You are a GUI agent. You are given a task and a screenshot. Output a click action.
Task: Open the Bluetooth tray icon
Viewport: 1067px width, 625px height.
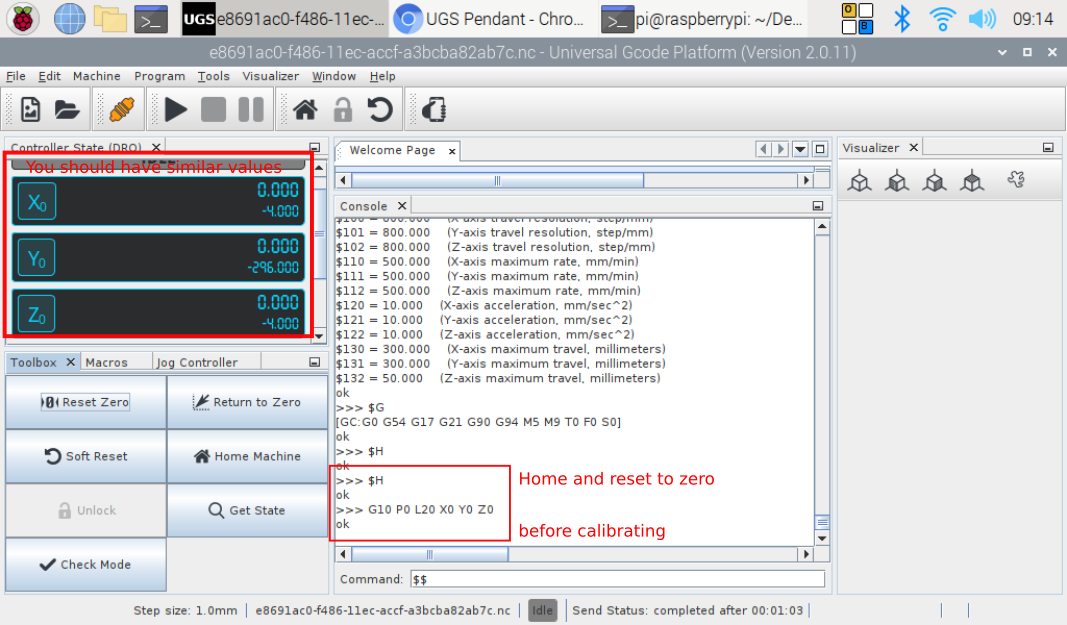[902, 19]
